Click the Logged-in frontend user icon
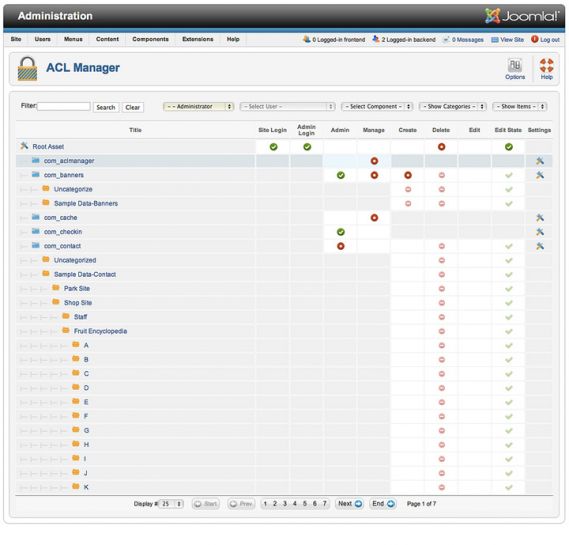Viewport: 569px width, 545px height. click(307, 39)
